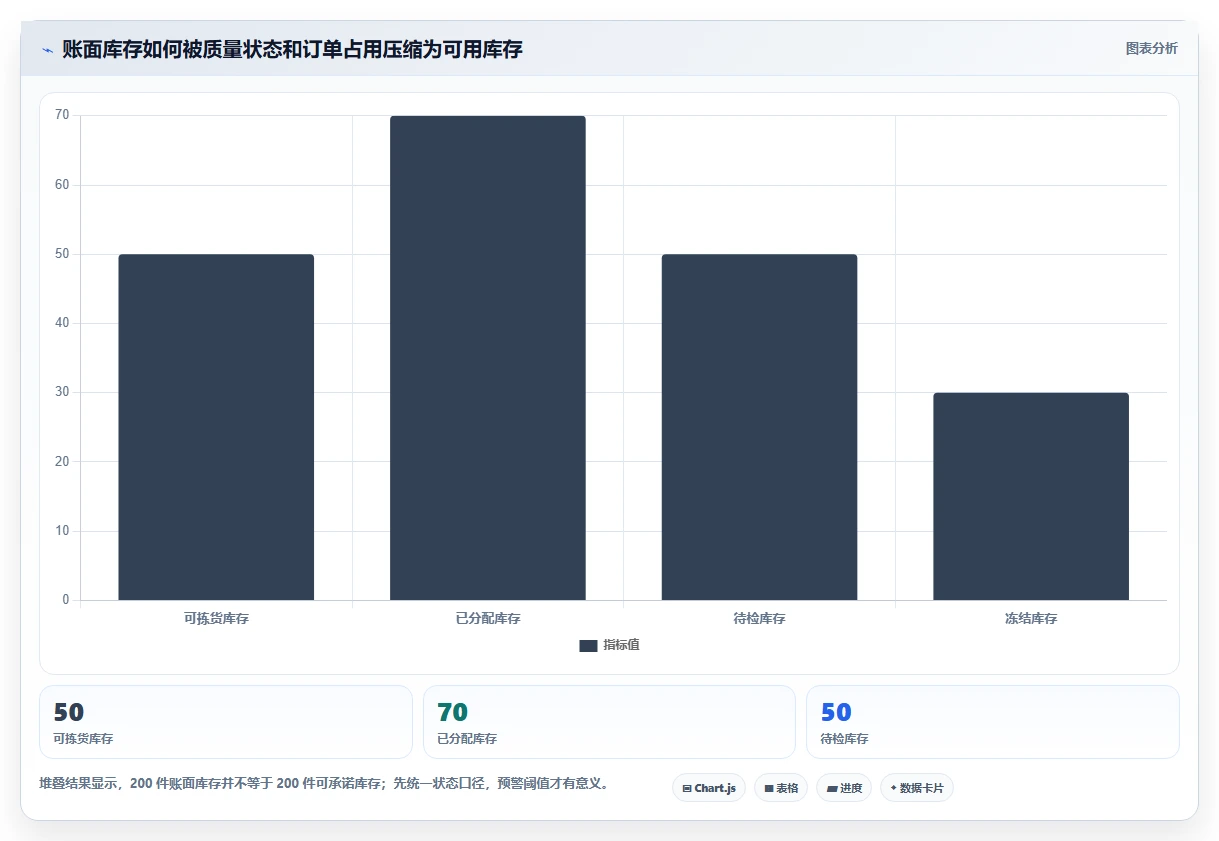Click the y-axis value 40

[62, 323]
